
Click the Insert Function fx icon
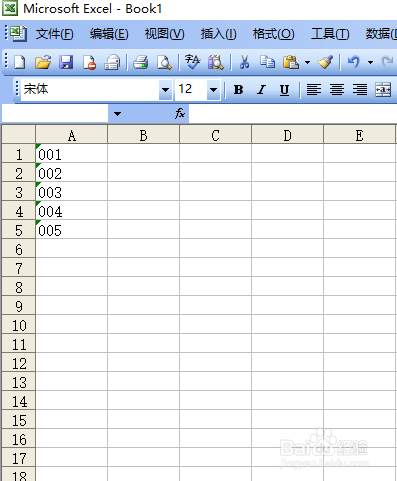(180, 113)
